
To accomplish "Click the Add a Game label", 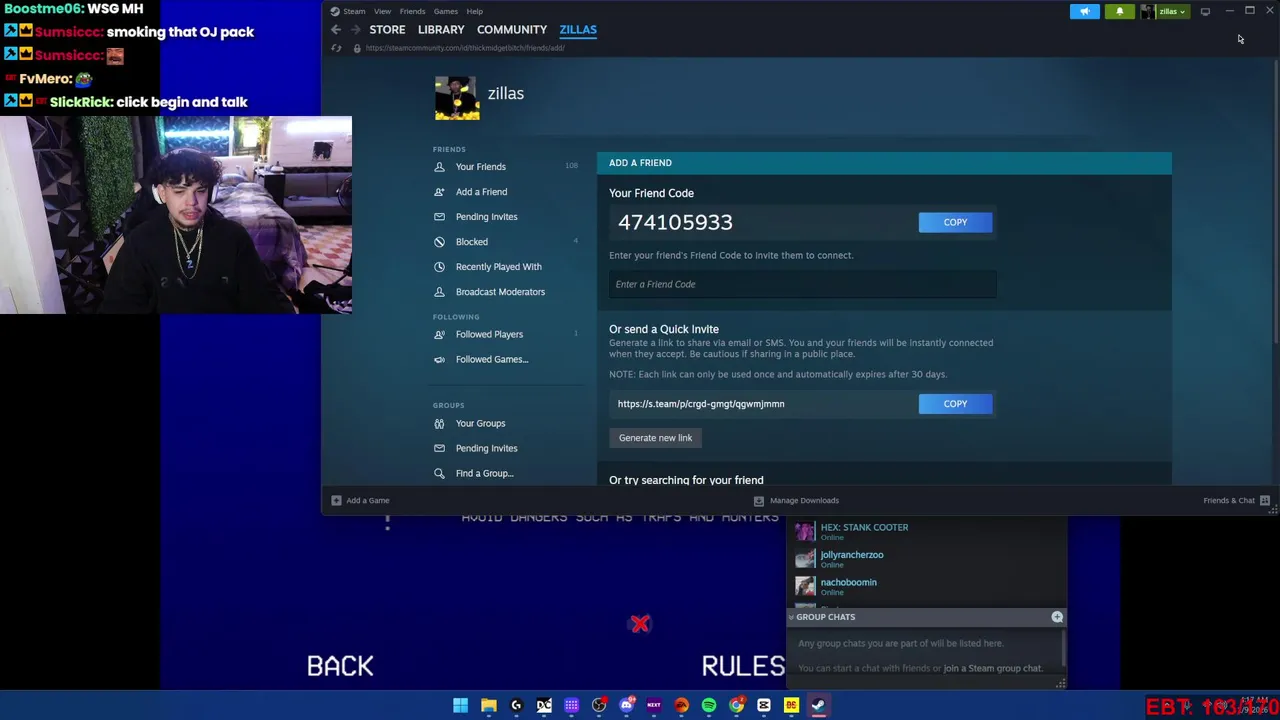I will click(x=367, y=500).
